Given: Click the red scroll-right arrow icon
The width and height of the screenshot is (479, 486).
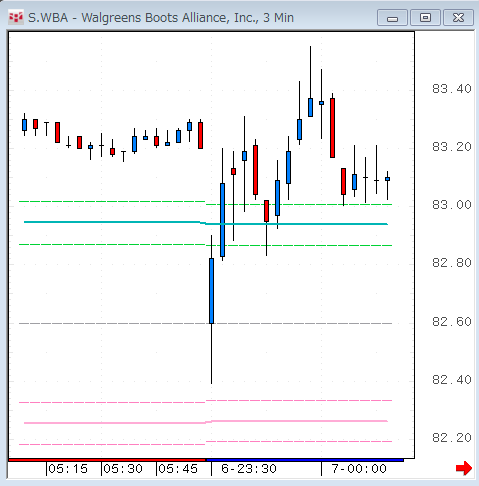Looking at the screenshot, I should 464,468.
